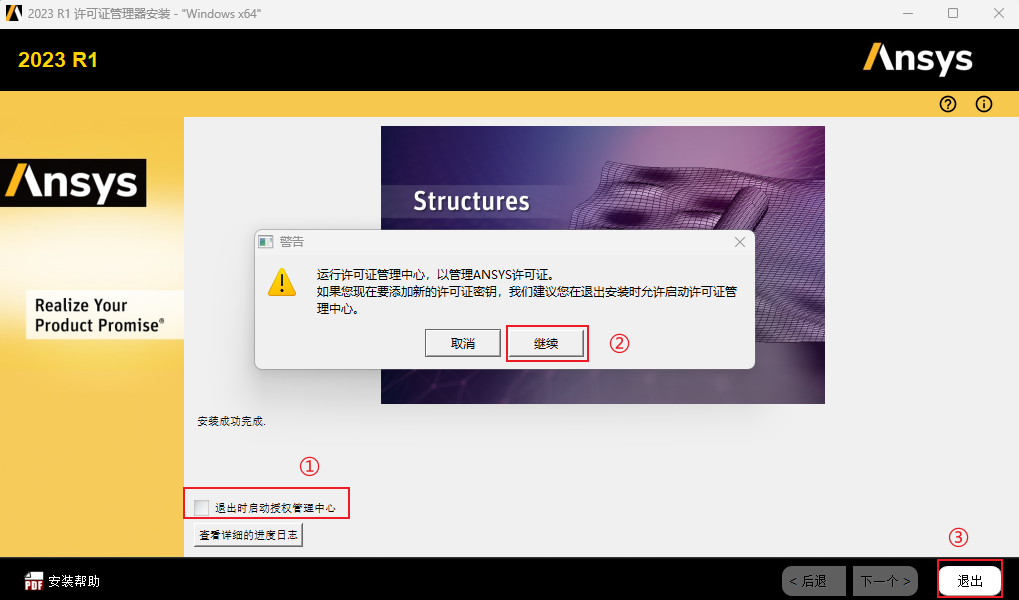This screenshot has height=600, width=1019.
Task: Click the 取消 button in the warning dialog
Action: click(x=463, y=343)
